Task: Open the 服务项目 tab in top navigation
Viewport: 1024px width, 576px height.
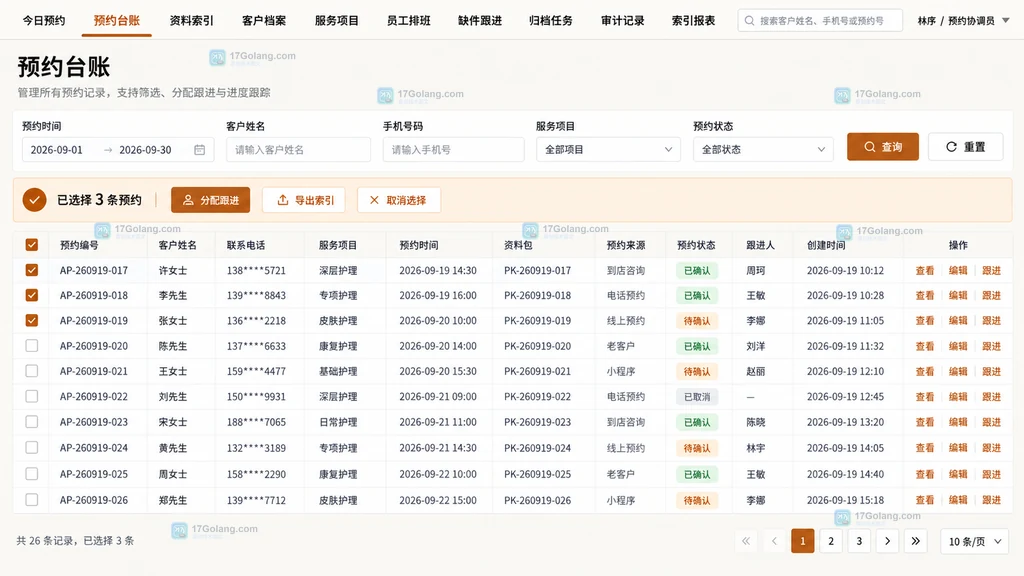Action: click(x=336, y=21)
